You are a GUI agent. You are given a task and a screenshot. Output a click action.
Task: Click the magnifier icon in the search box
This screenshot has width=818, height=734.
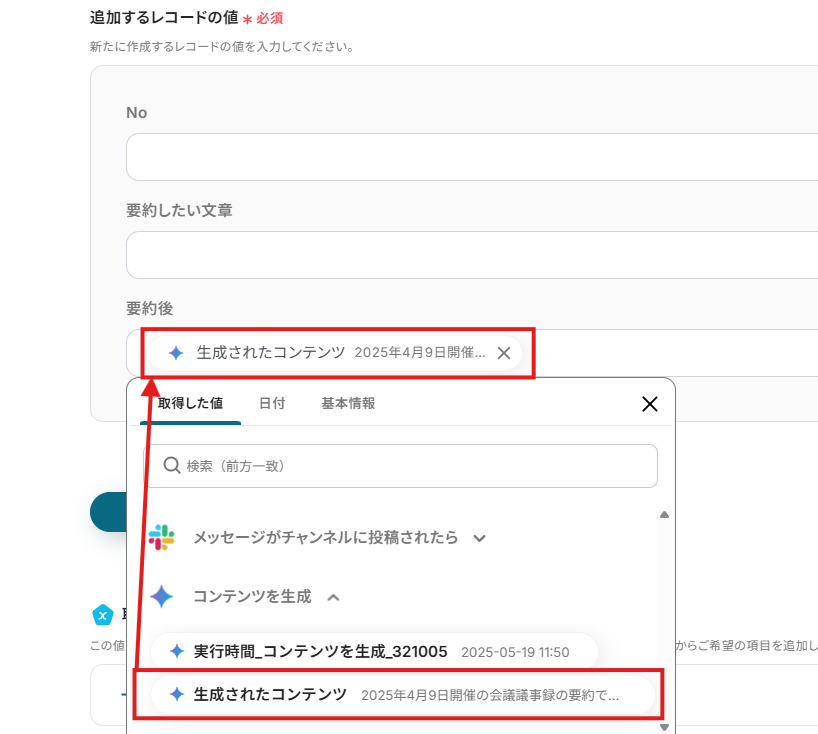(171, 466)
